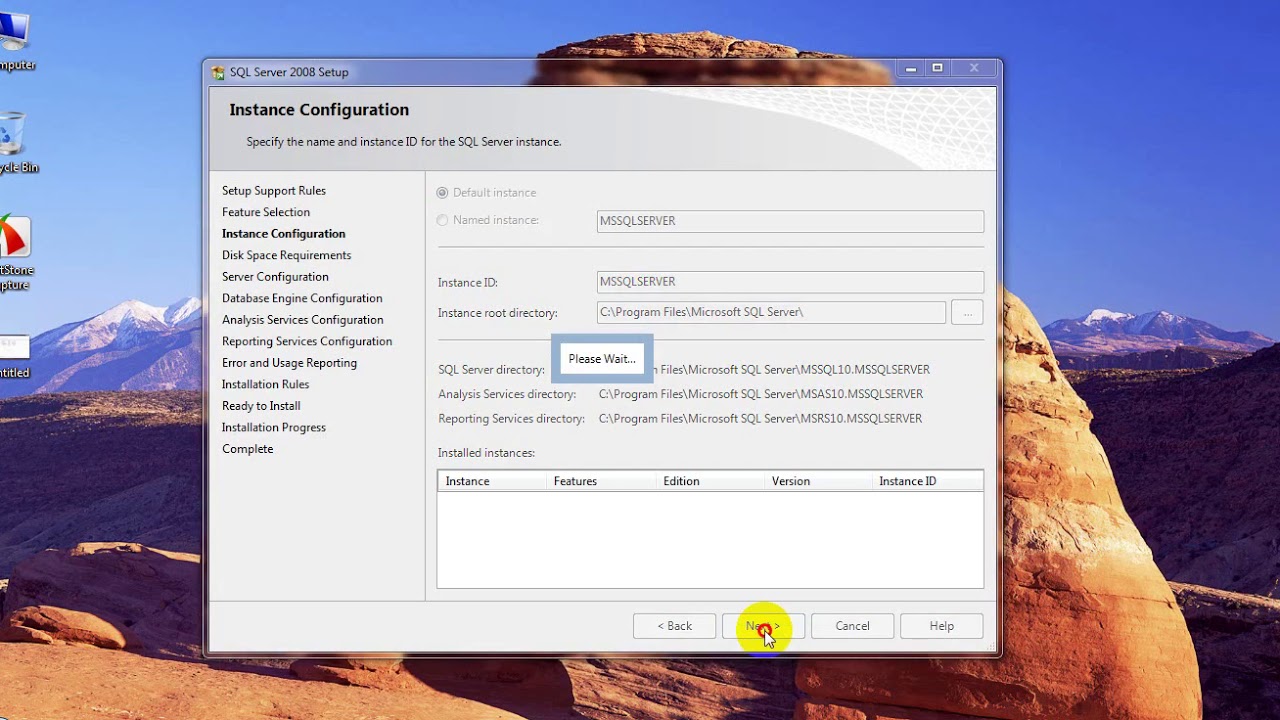
Task: Click the MSAS10.MSSQLSERVER directory path text
Action: [x=761, y=394]
